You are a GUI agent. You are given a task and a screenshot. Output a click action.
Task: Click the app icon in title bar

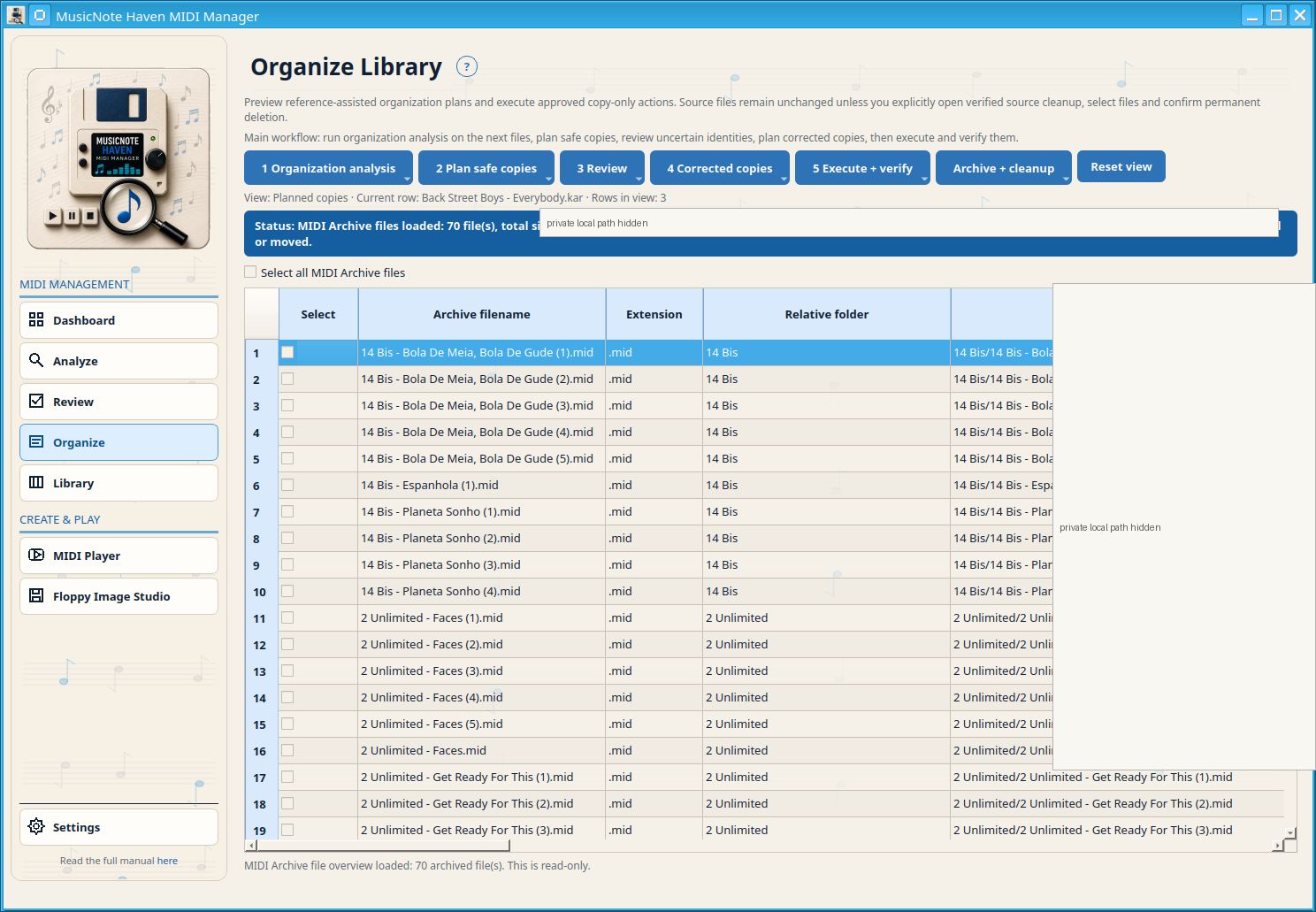[15, 15]
